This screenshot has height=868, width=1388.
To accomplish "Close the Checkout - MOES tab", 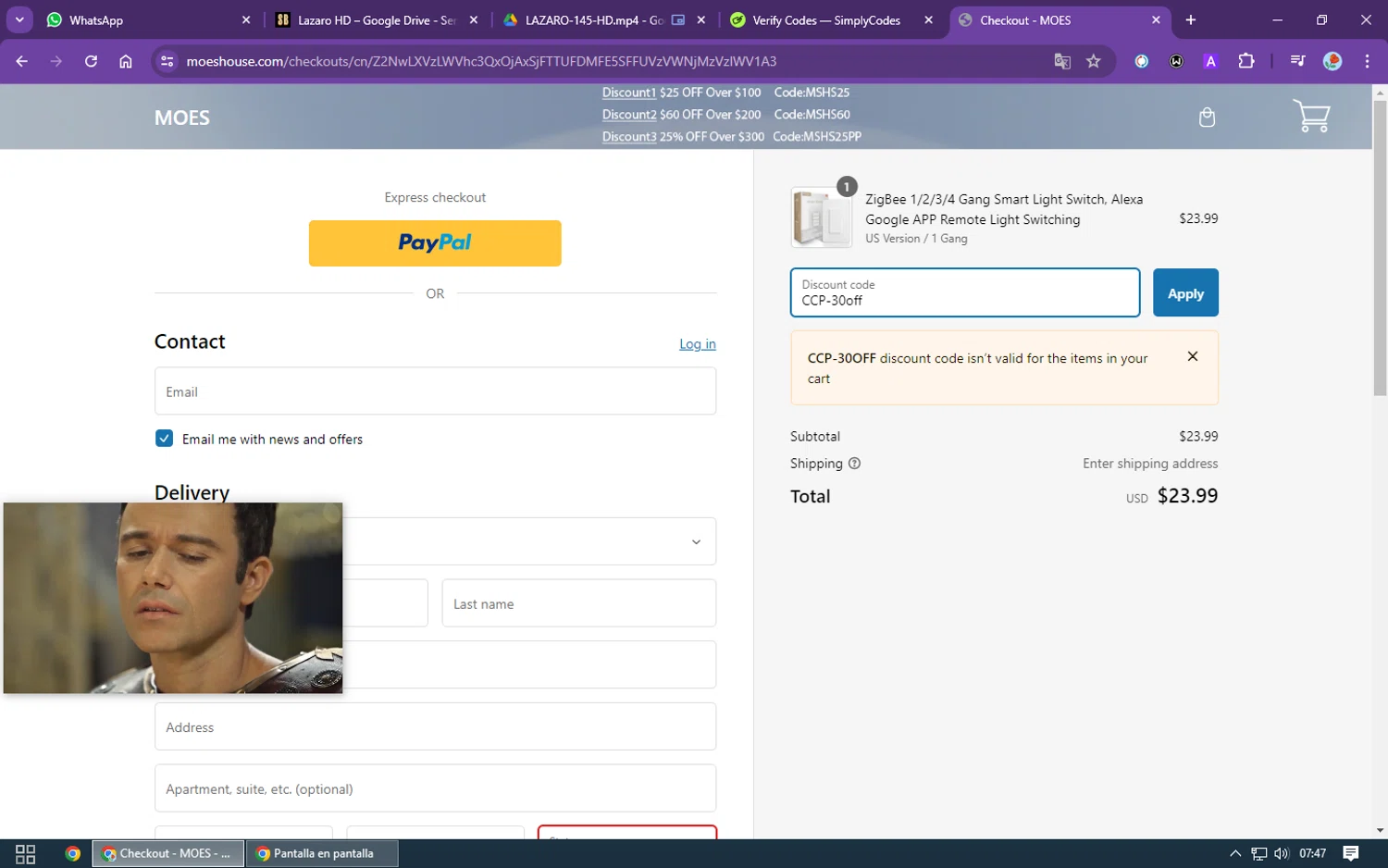I will coord(1156,19).
